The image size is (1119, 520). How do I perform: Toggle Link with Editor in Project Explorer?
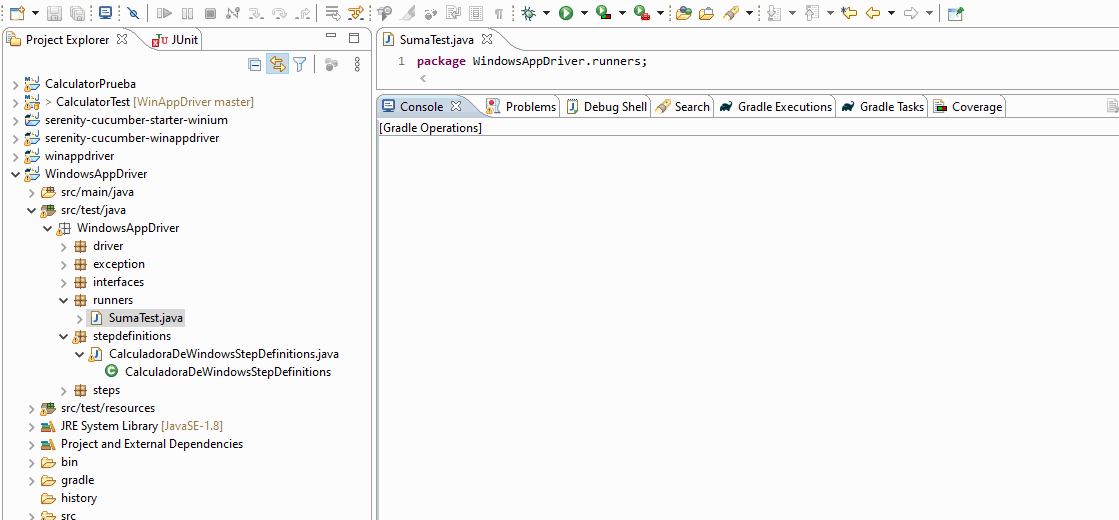point(277,64)
